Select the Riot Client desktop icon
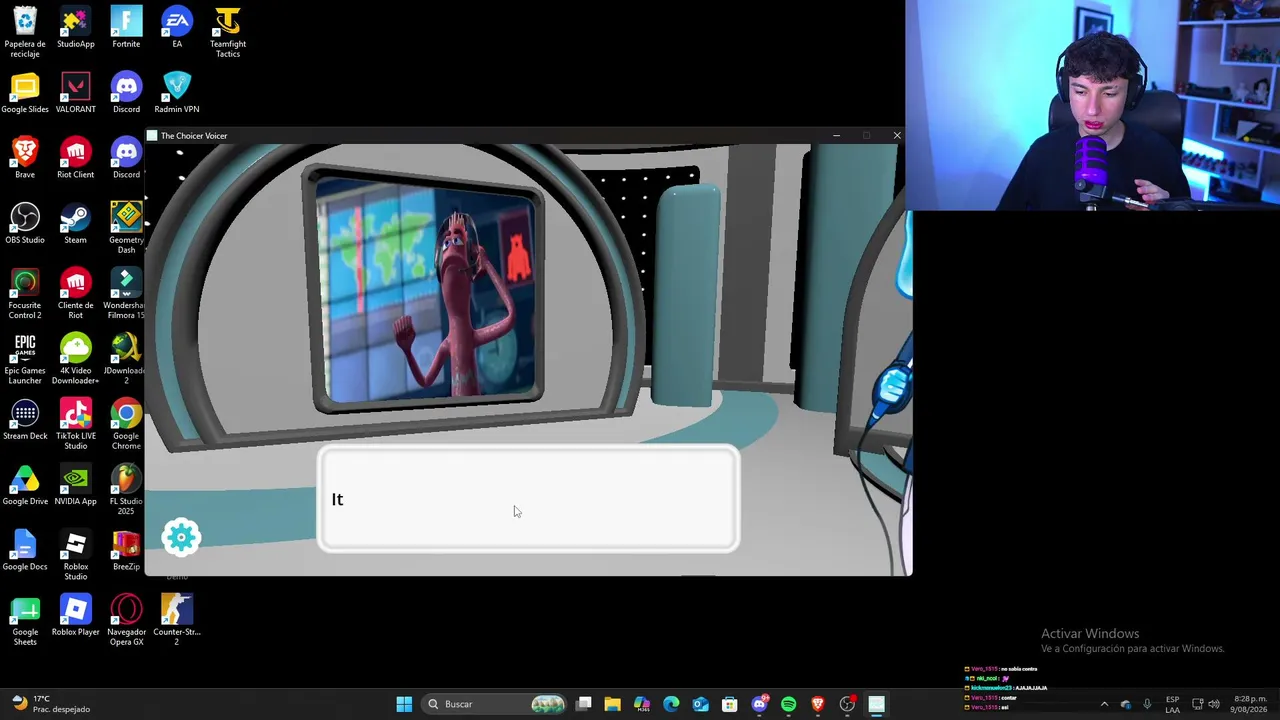 [x=76, y=158]
